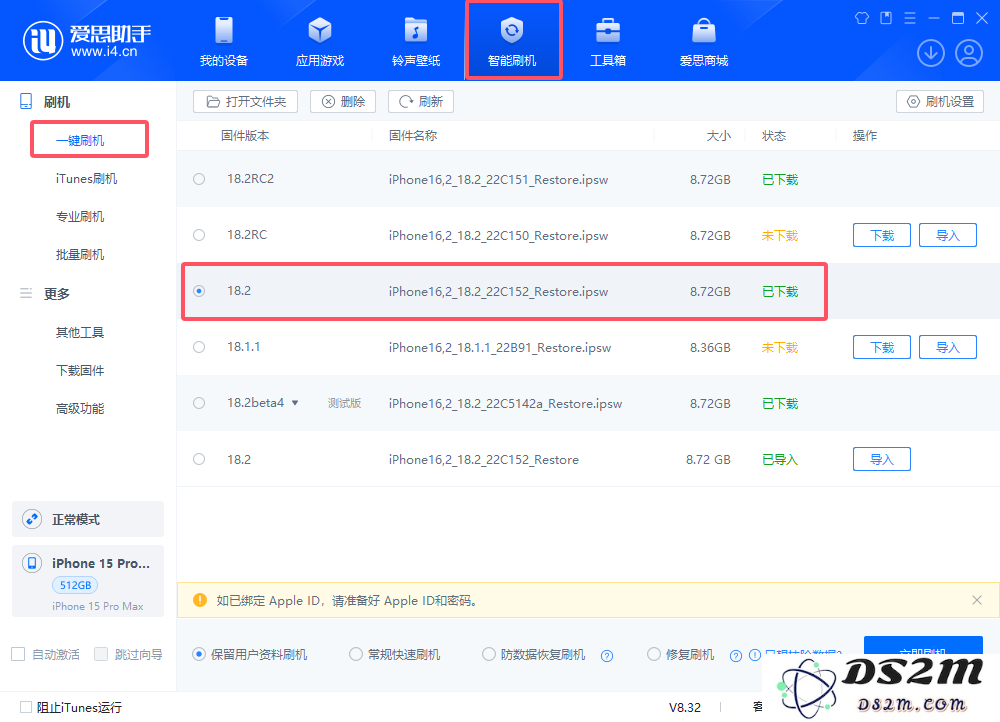
Task: Open the 爱思商城 store tab
Action: [704, 42]
